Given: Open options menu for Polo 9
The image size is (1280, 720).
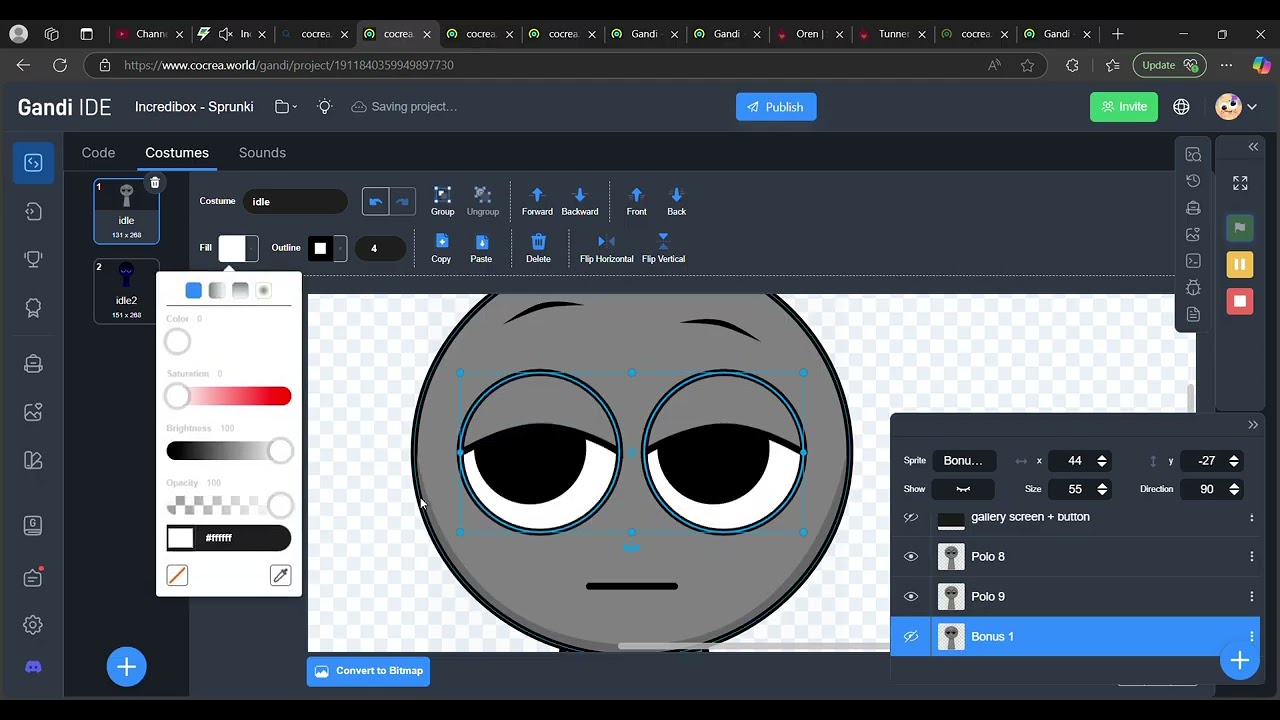Looking at the screenshot, I should (x=1251, y=597).
